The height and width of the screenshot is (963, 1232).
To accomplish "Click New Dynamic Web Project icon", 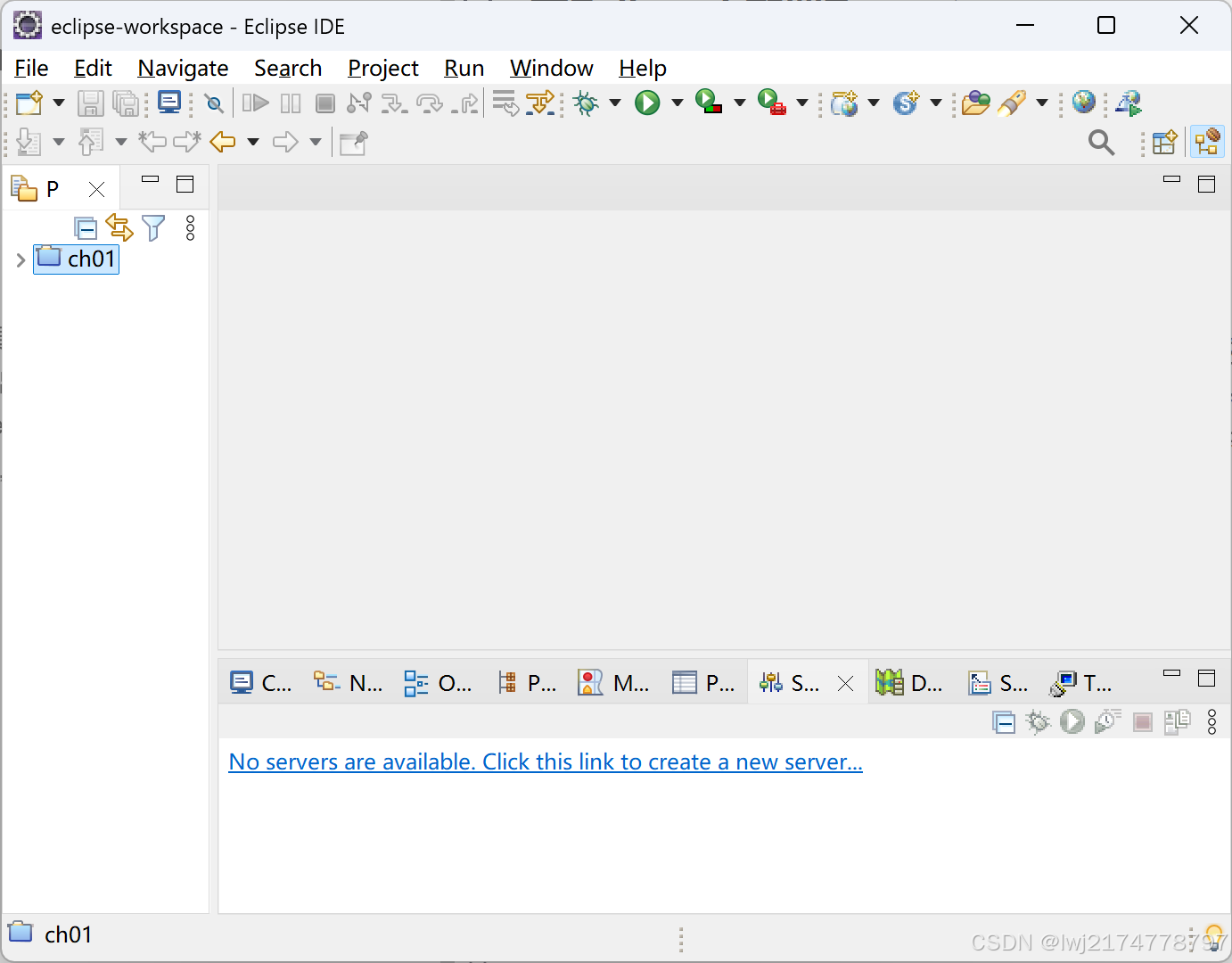I will [x=844, y=103].
